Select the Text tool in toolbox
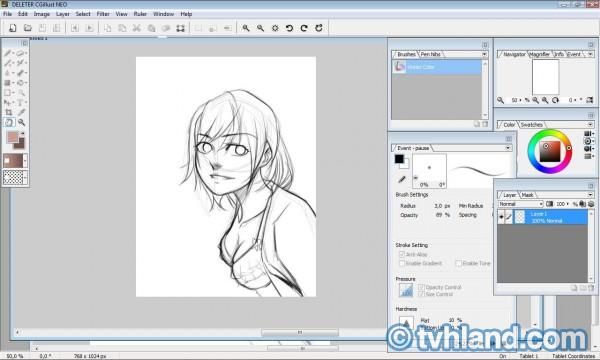The image size is (600, 360). 21,103
